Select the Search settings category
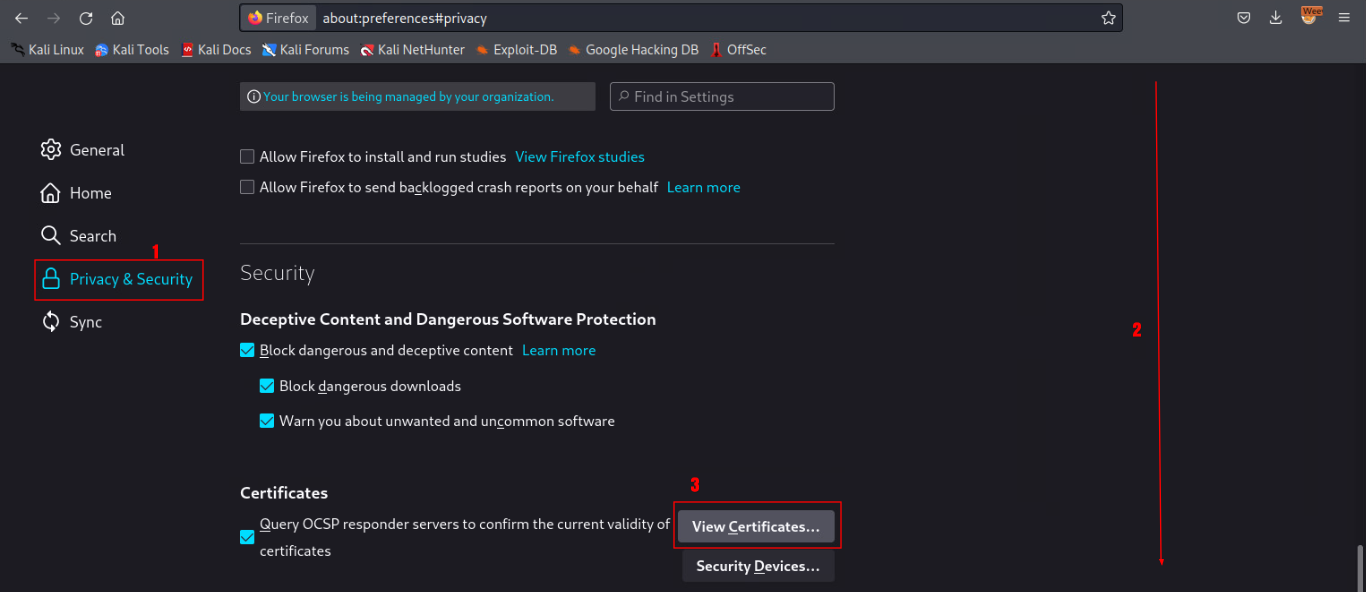Viewport: 1366px width, 592px height. point(79,236)
